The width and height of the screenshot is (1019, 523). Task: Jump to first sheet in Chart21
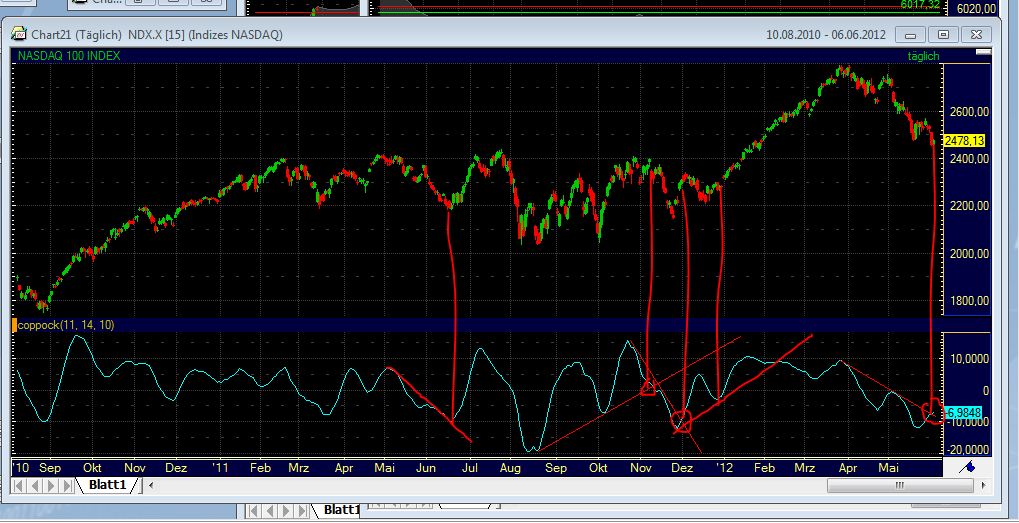pos(19,485)
